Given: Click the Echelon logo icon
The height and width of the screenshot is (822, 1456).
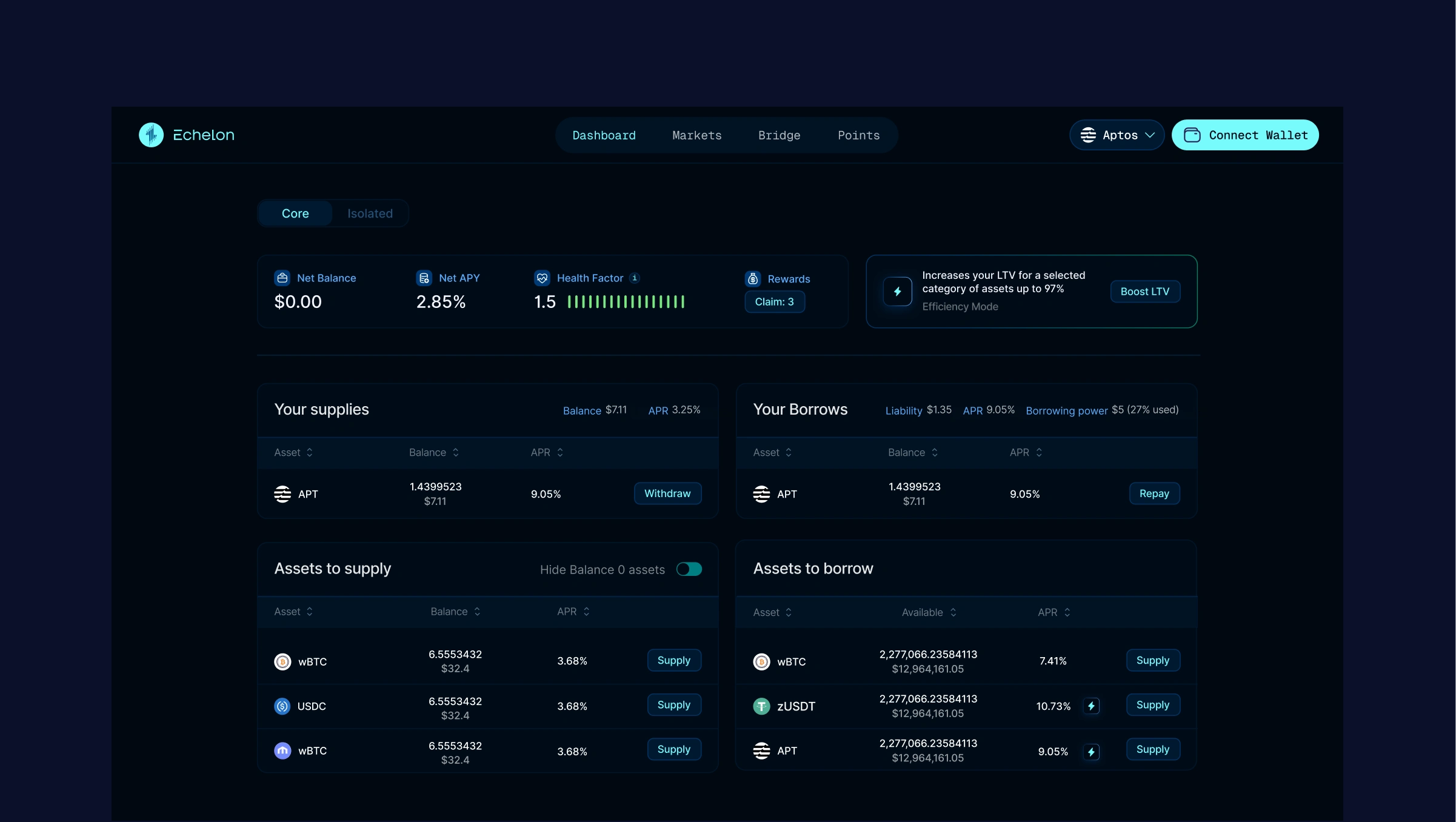Looking at the screenshot, I should 151,135.
